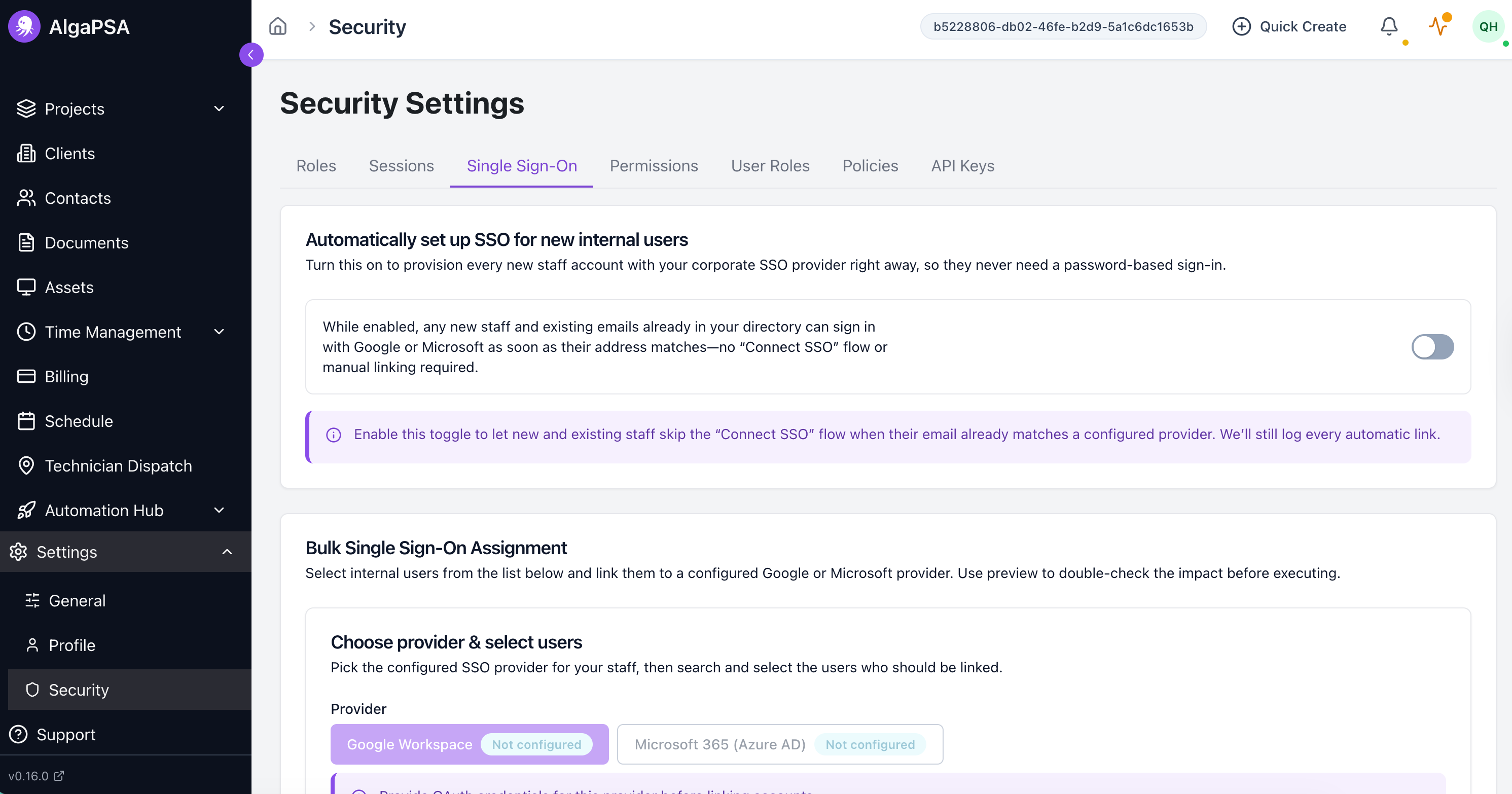This screenshot has width=1512, height=794.
Task: Select the Google Workspace provider
Action: pos(469,744)
